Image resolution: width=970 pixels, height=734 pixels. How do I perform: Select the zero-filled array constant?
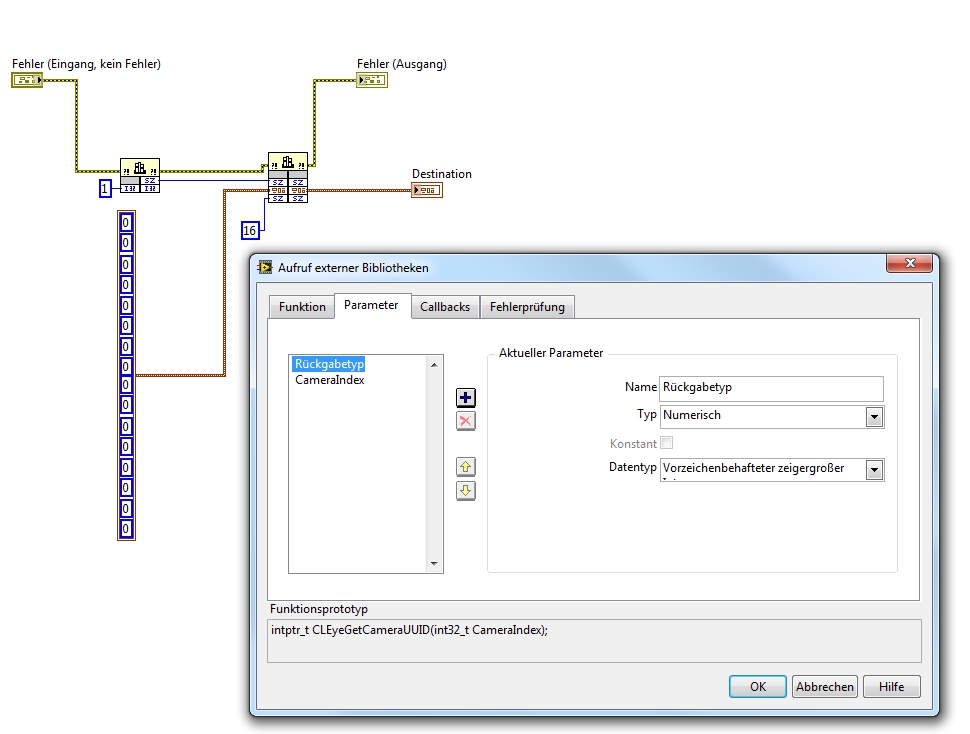coord(126,375)
